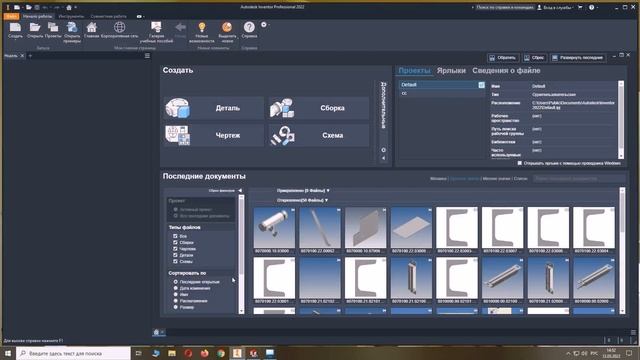
Task: Sort recent documents by Имя
Action: click(x=176, y=294)
